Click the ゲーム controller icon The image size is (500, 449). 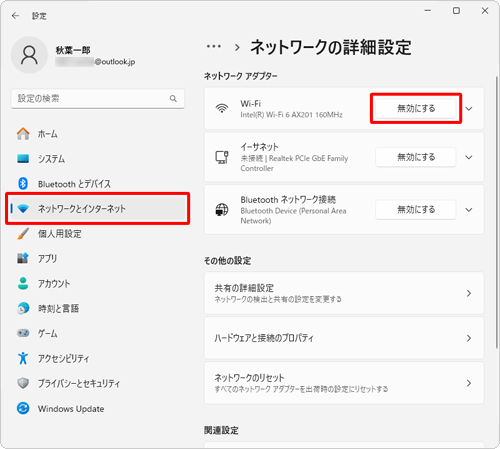[23, 333]
